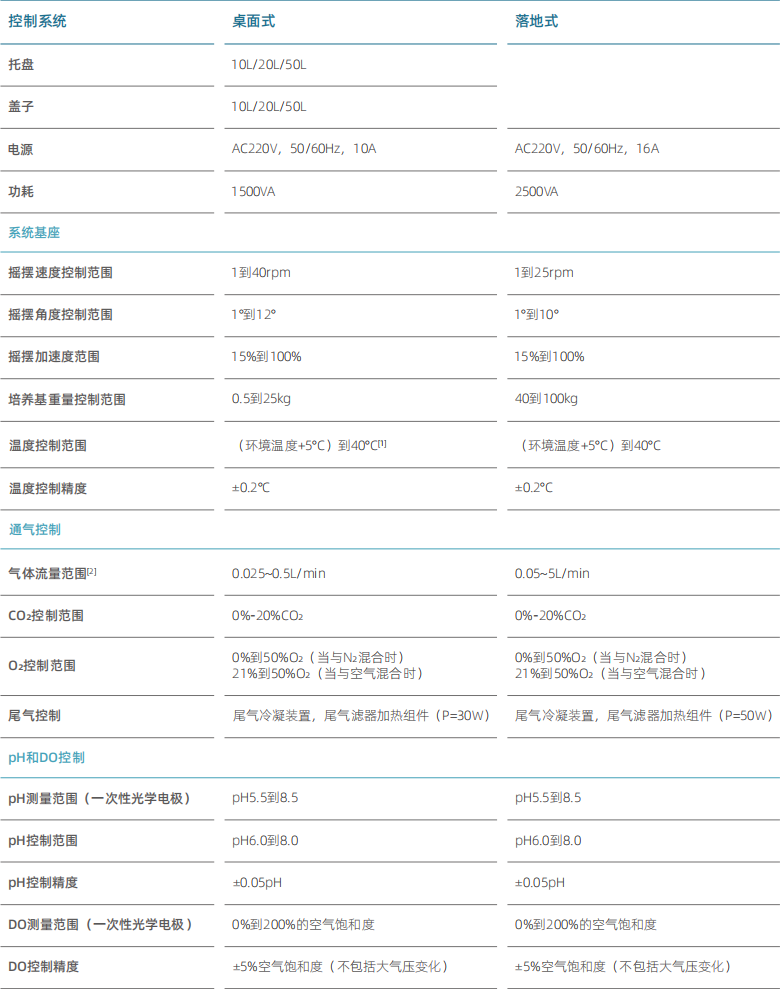The width and height of the screenshot is (780, 989).
Task: Click the footnote [2] on 气体流量范围
Action: [x=92, y=571]
